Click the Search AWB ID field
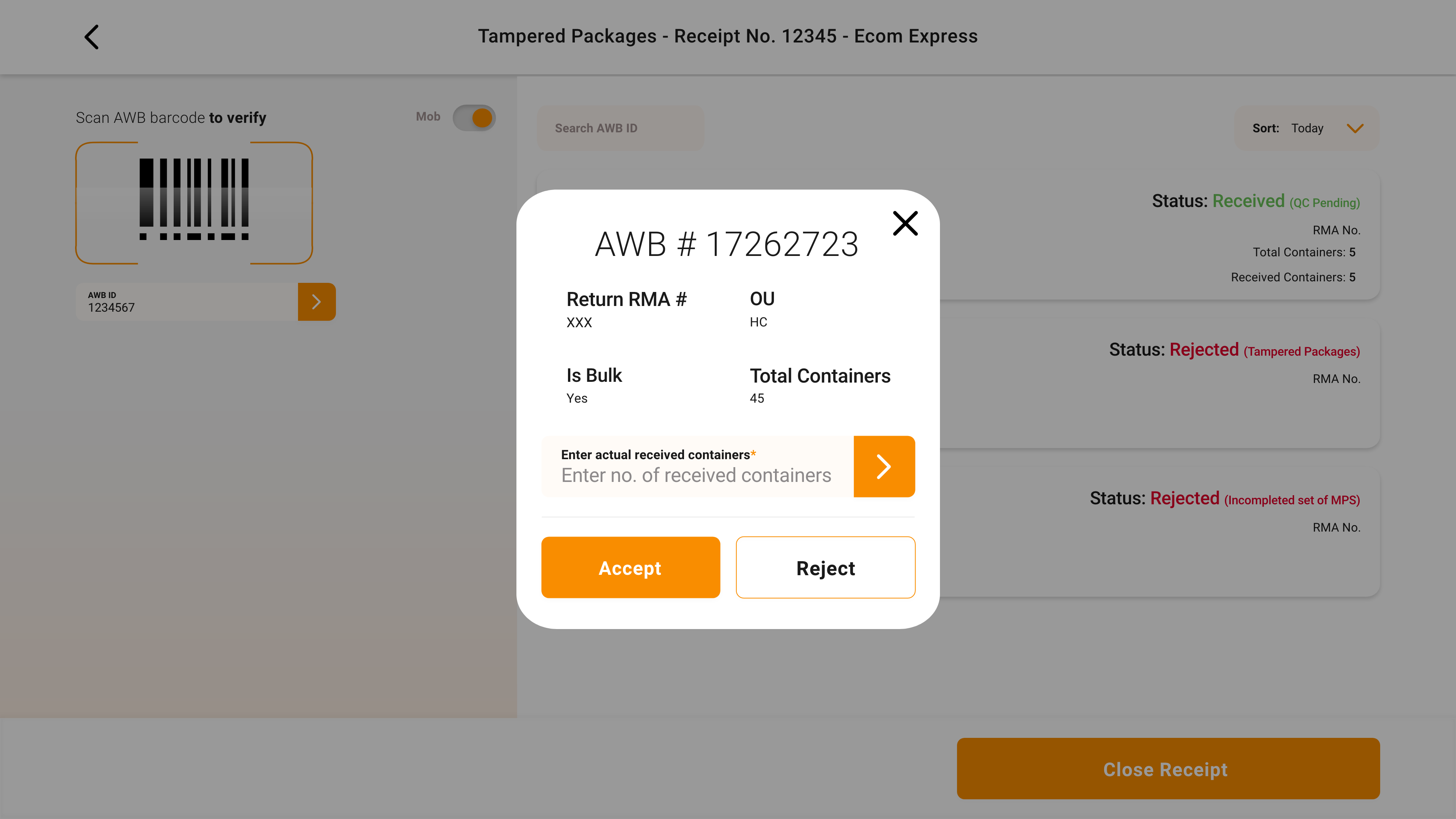This screenshot has height=819, width=1456. pos(620,128)
